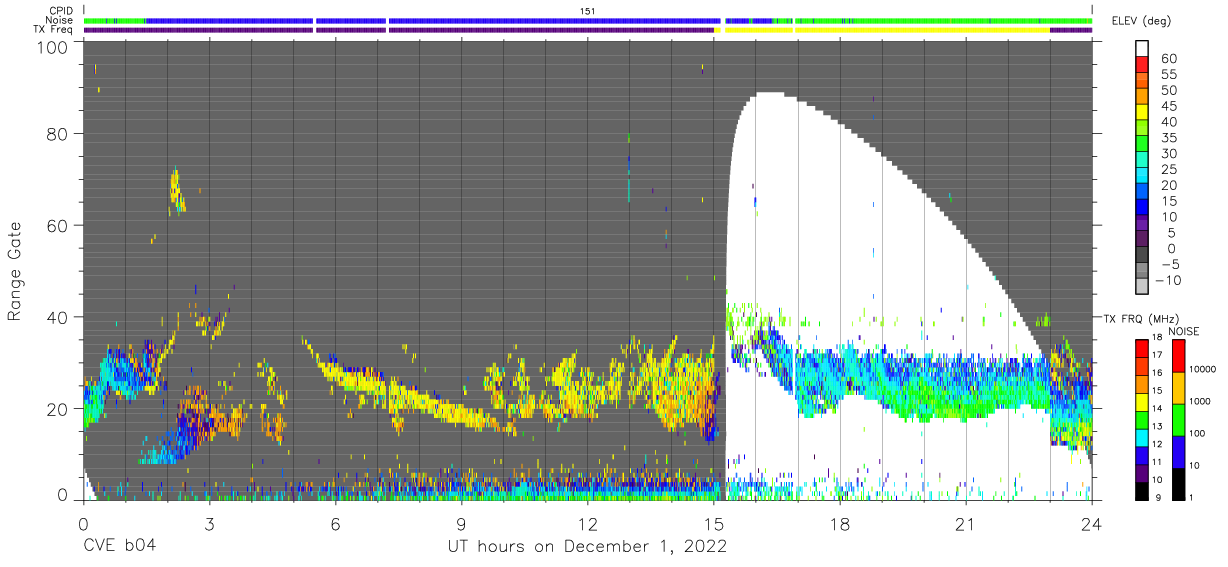Click the 'NOISE' legend title
This screenshot has height=567, width=1228.
tap(1183, 330)
